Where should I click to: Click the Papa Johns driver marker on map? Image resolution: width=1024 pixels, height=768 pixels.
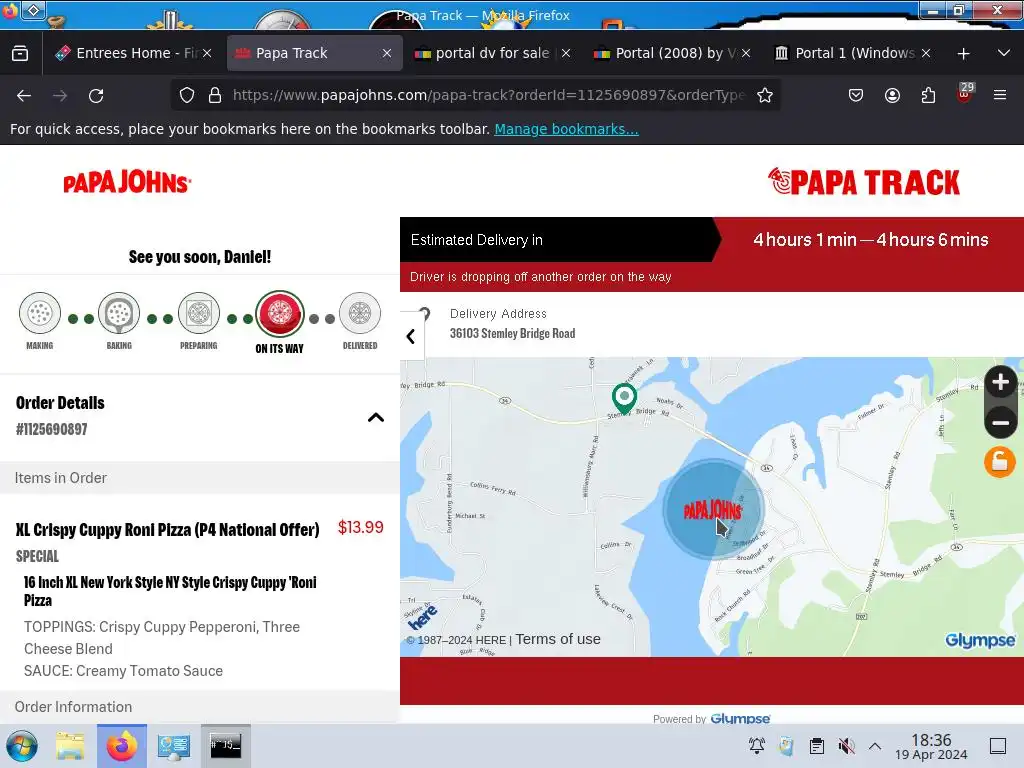(x=712, y=509)
